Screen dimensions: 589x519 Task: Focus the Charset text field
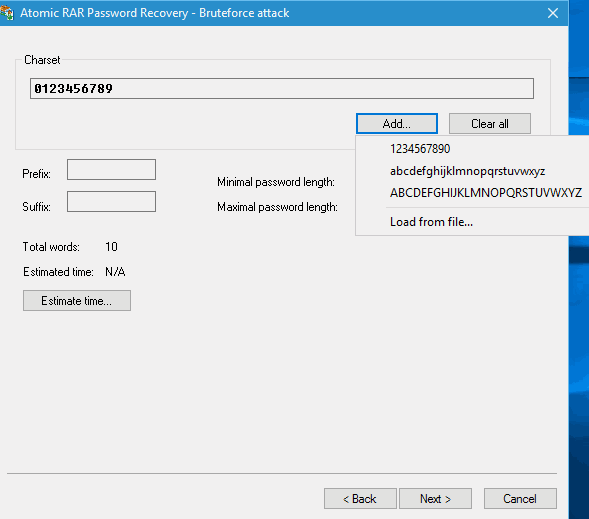[x=282, y=89]
